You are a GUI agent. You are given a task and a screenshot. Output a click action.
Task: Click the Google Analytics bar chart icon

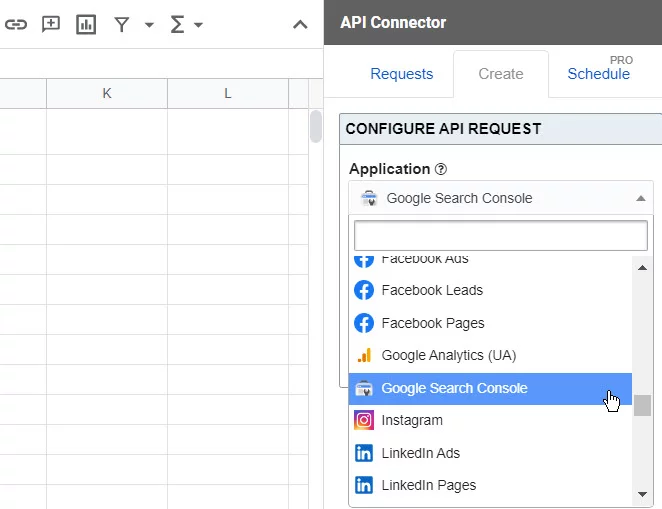click(364, 355)
